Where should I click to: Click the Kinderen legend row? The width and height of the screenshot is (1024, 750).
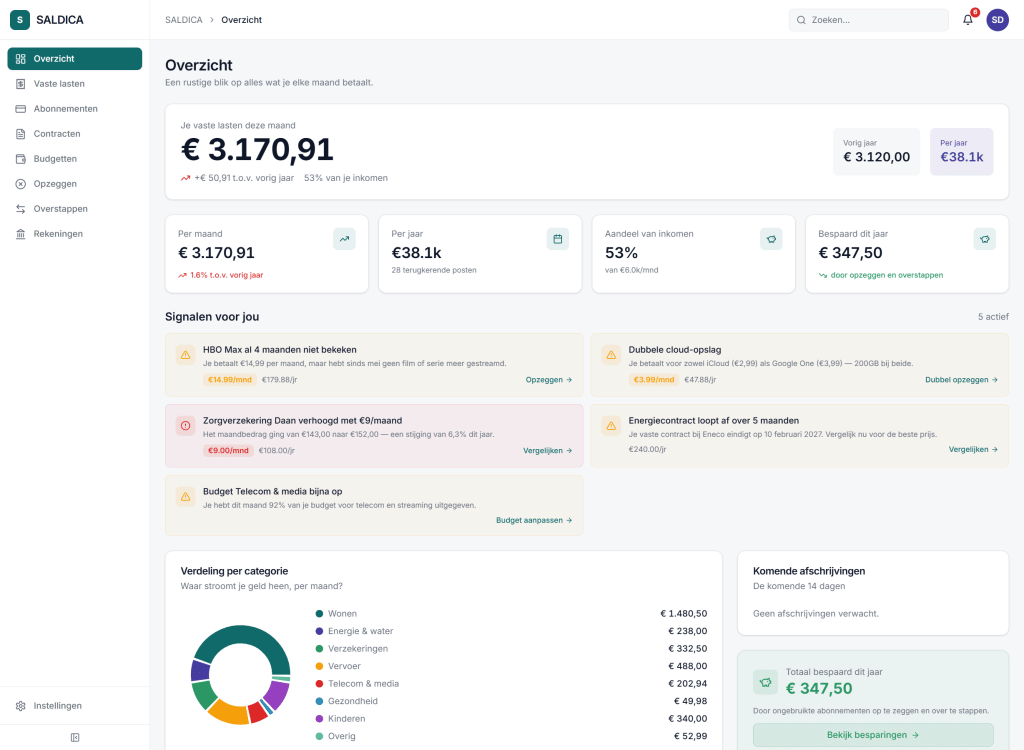coord(511,719)
